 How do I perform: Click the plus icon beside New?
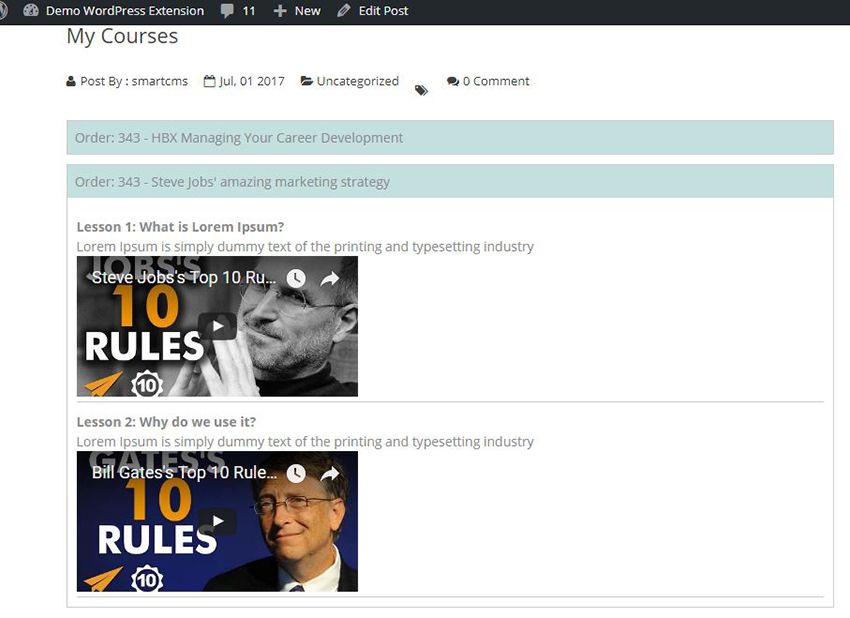[280, 11]
